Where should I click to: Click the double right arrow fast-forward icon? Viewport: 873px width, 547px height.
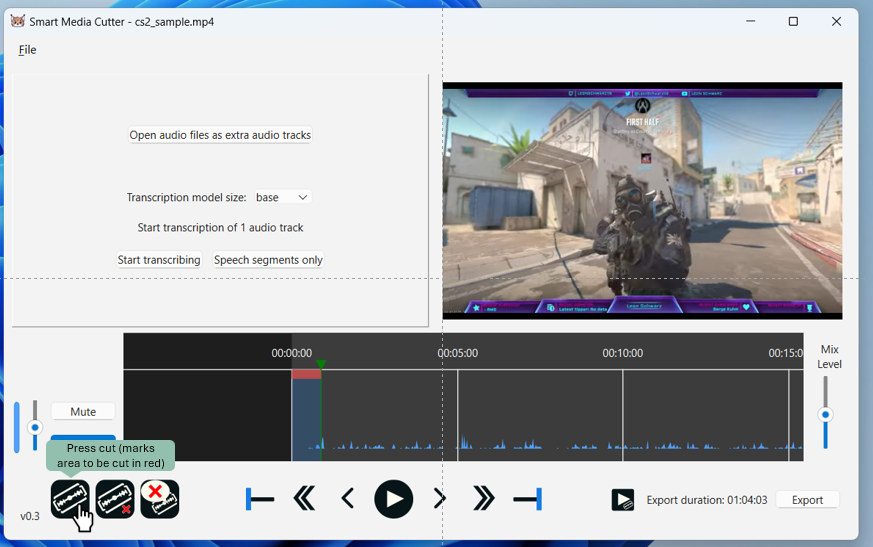point(483,499)
